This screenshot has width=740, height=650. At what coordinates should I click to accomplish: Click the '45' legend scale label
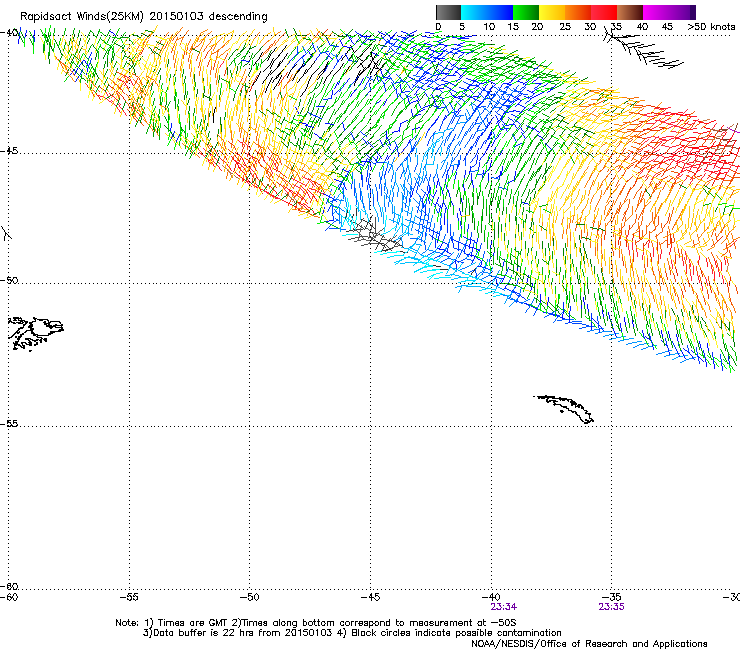667,27
